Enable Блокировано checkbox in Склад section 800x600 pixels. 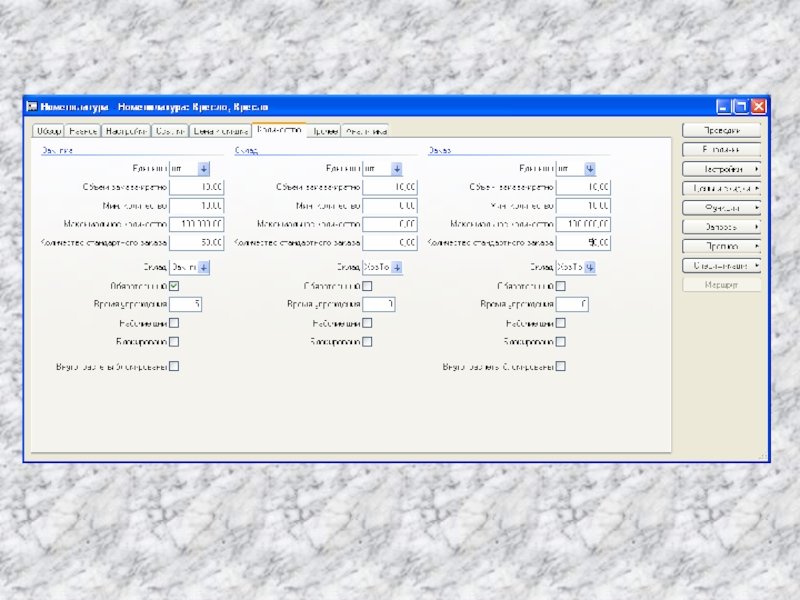pyautogui.click(x=367, y=342)
